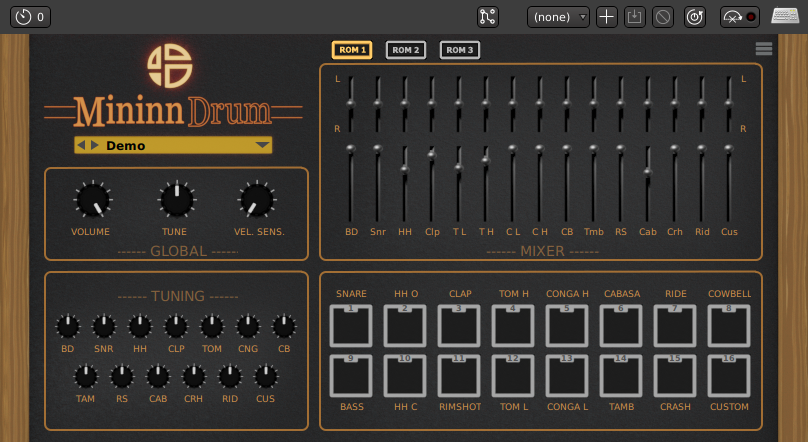Click the delete preset circle-slash icon
This screenshot has height=442, width=808.
[x=663, y=17]
